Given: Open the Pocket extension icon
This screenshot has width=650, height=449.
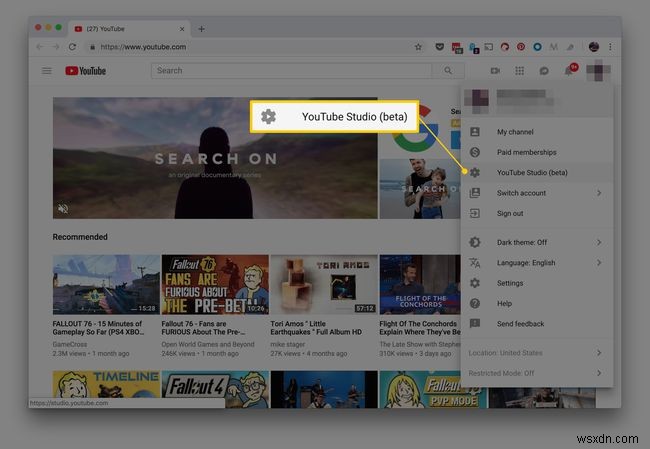Looking at the screenshot, I should (439, 47).
